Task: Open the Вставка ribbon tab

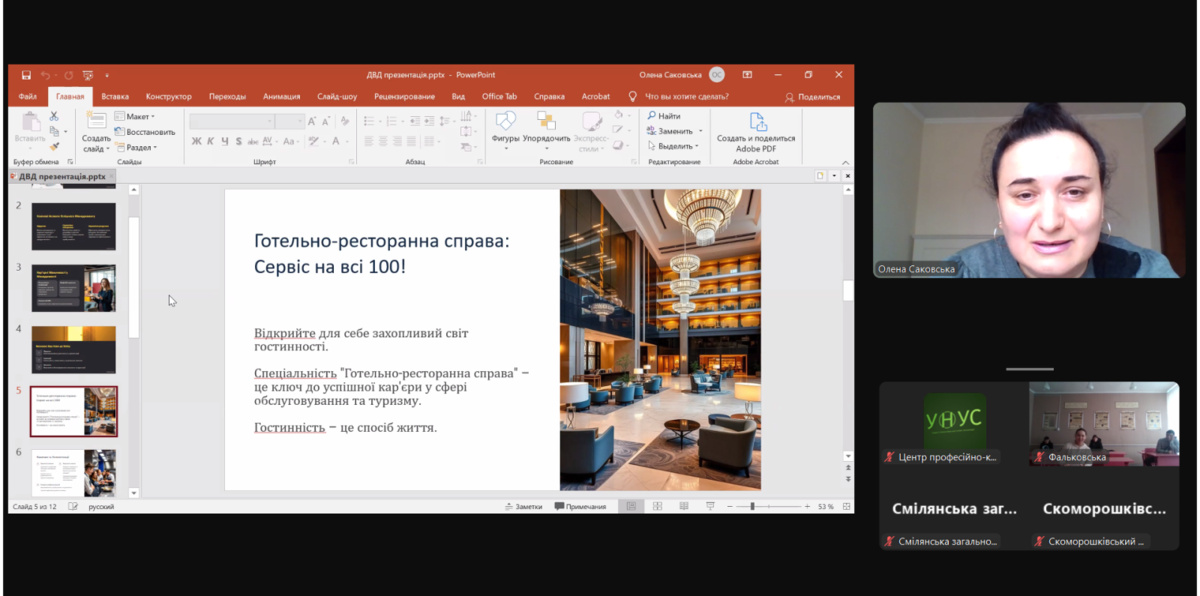Action: [115, 97]
